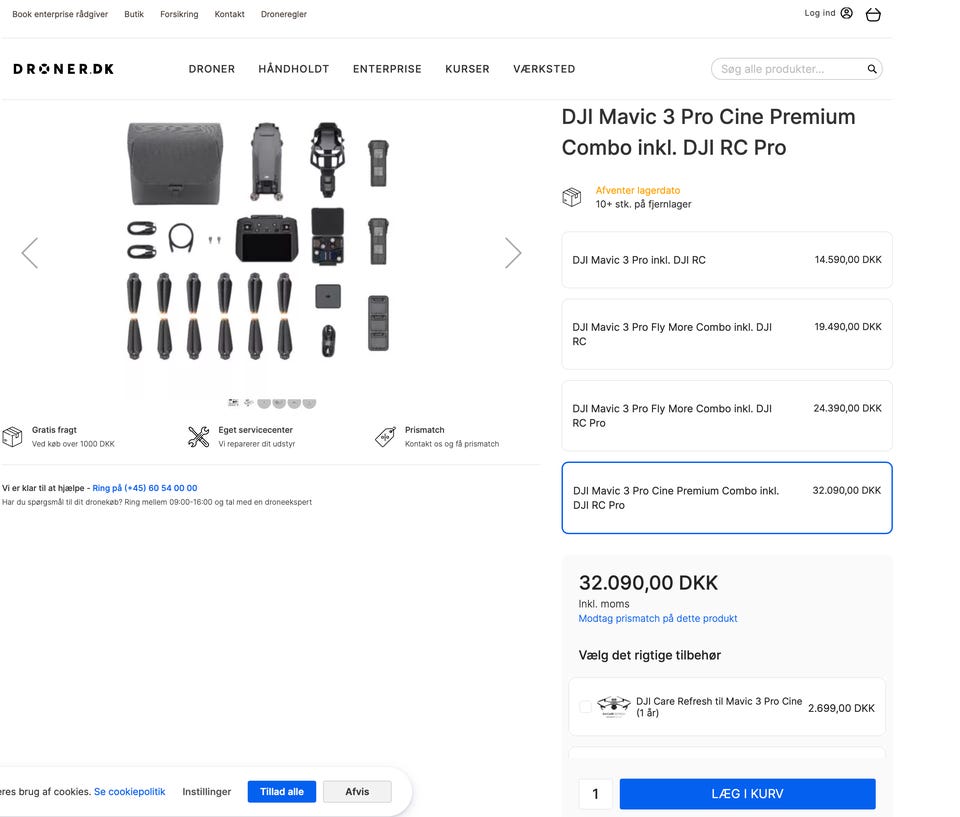
Task: Click the Droner.dk logo
Action: [63, 69]
